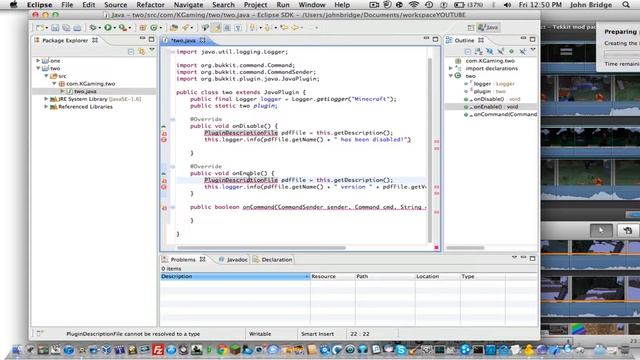Open FileZilla from the dock
640x360 pixels.
(x=158, y=350)
